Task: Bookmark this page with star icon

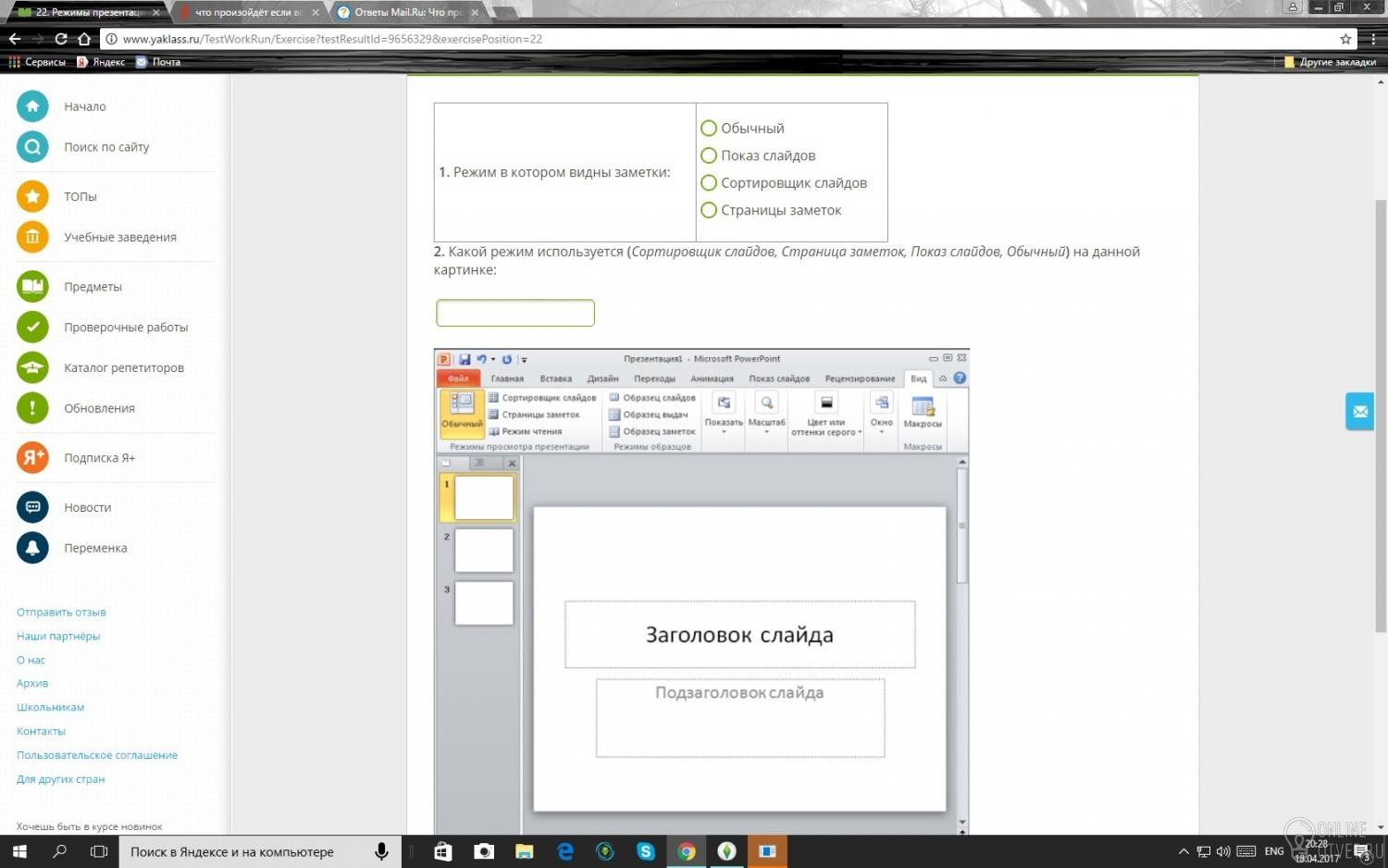Action: [1345, 39]
